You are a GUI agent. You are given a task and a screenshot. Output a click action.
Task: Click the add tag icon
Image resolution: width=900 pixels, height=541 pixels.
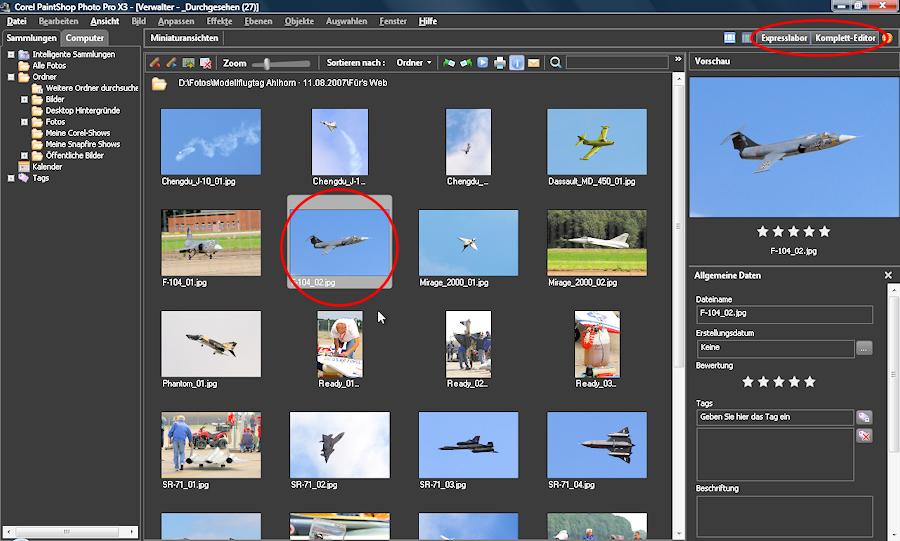click(864, 417)
